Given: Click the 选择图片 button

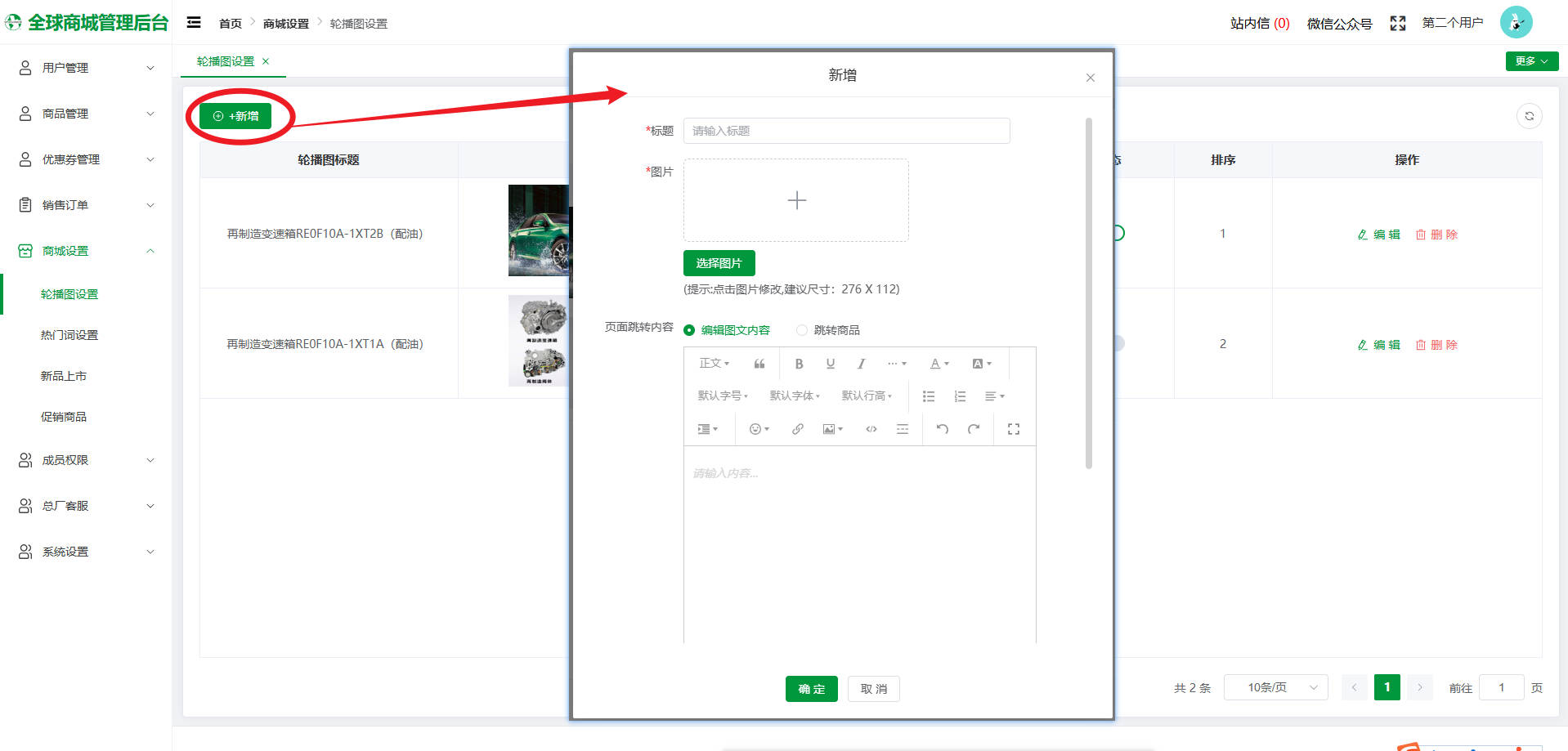Looking at the screenshot, I should (719, 263).
